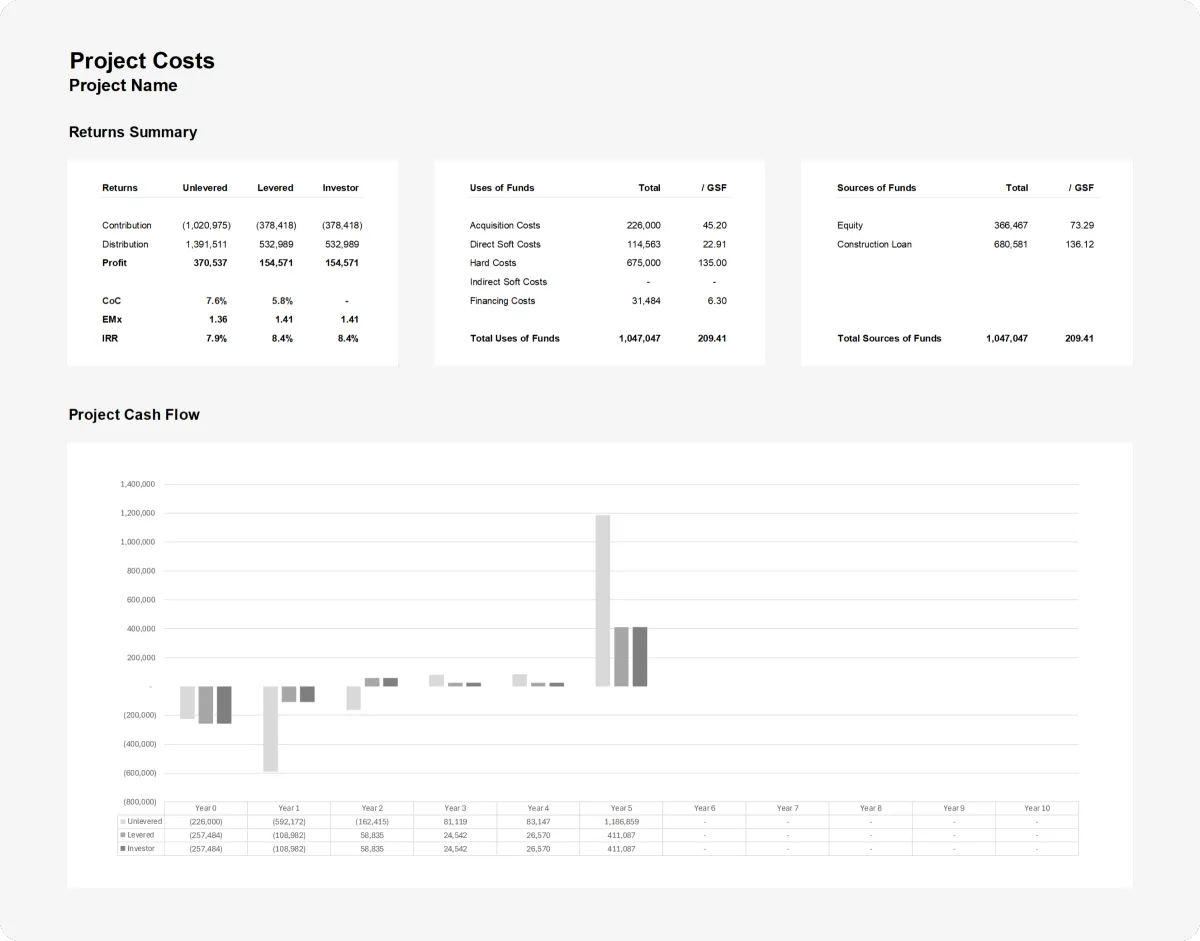1200x941 pixels.
Task: Click the "Project Cash Flow" section heading
Action: (x=134, y=415)
